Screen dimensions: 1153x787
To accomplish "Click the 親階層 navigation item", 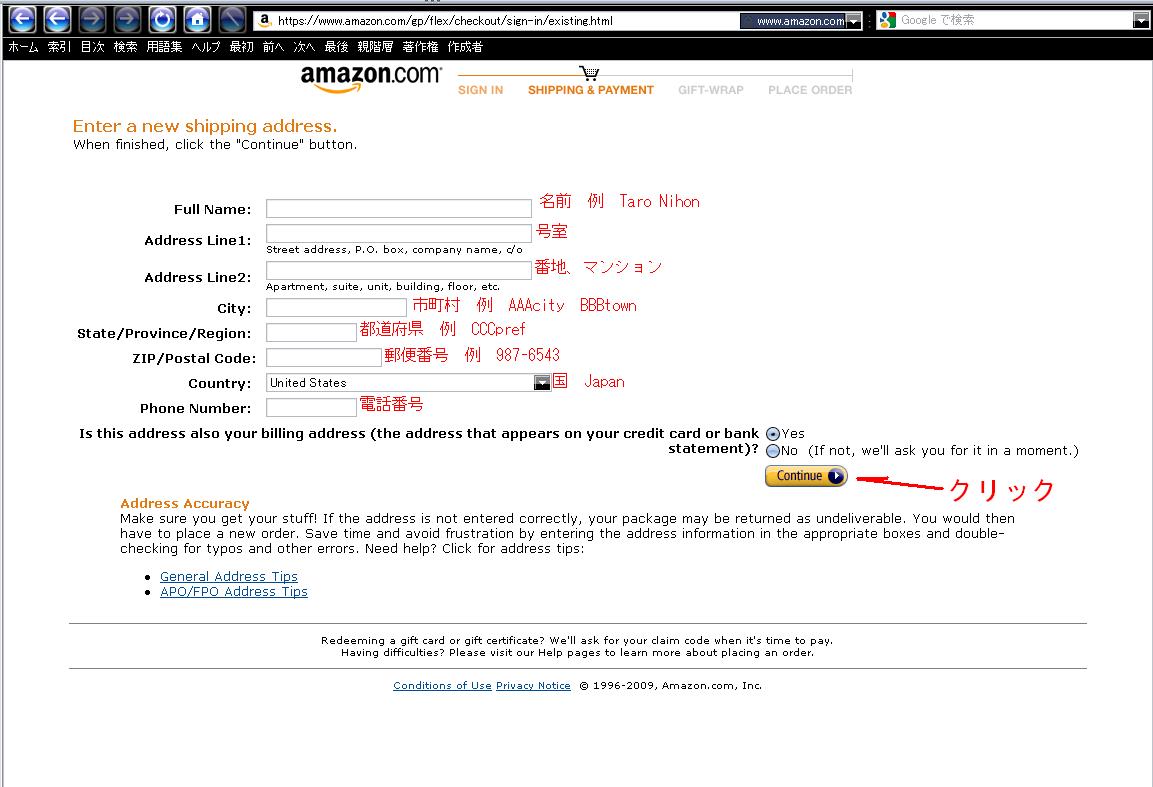I will [x=375, y=47].
